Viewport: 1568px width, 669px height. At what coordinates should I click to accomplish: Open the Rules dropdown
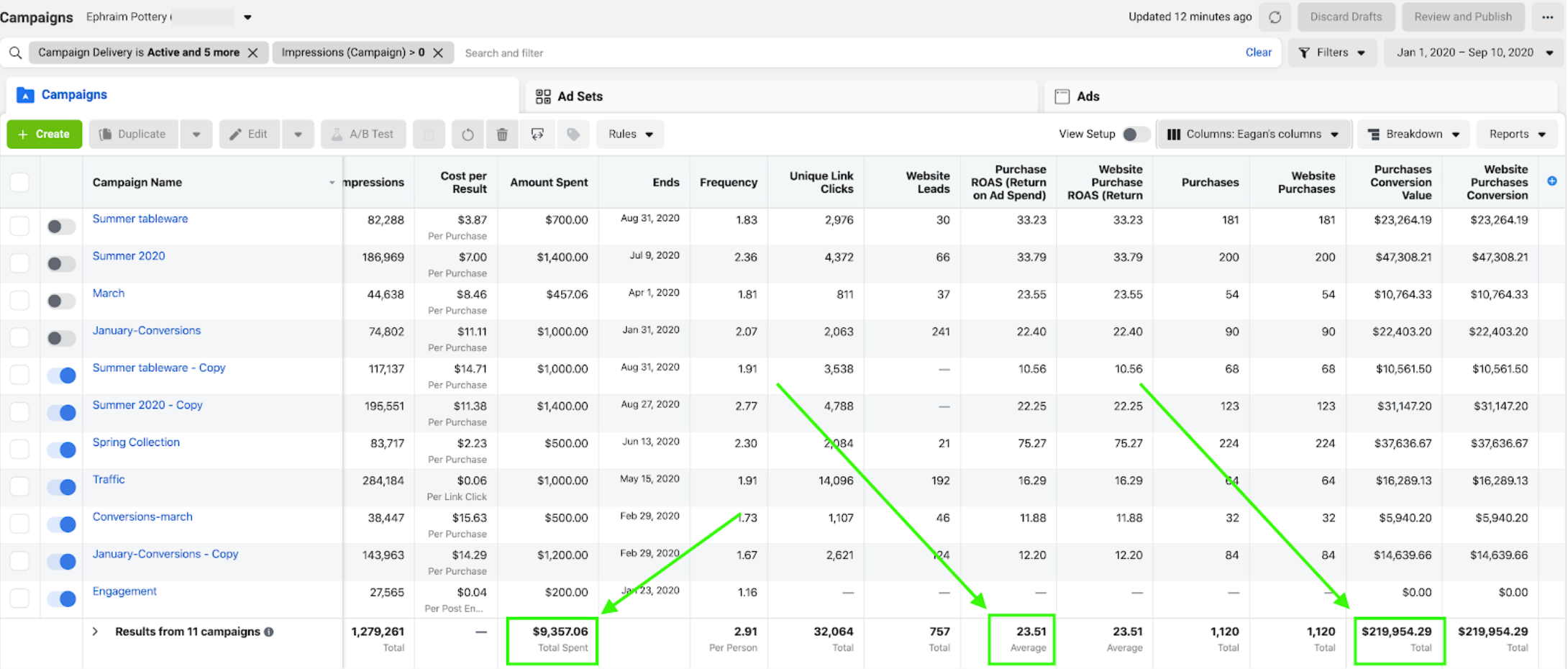click(630, 135)
